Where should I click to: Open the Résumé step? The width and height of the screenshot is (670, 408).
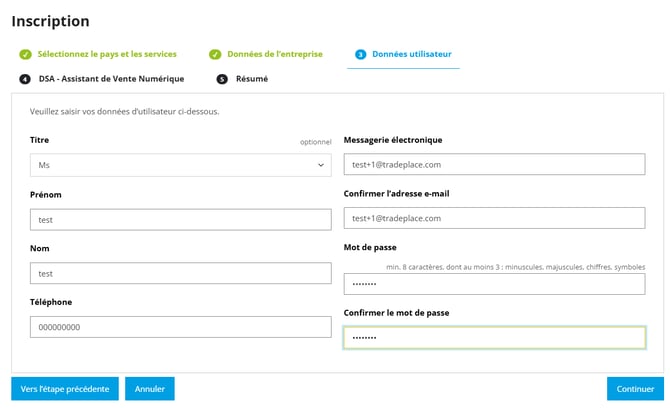251,78
